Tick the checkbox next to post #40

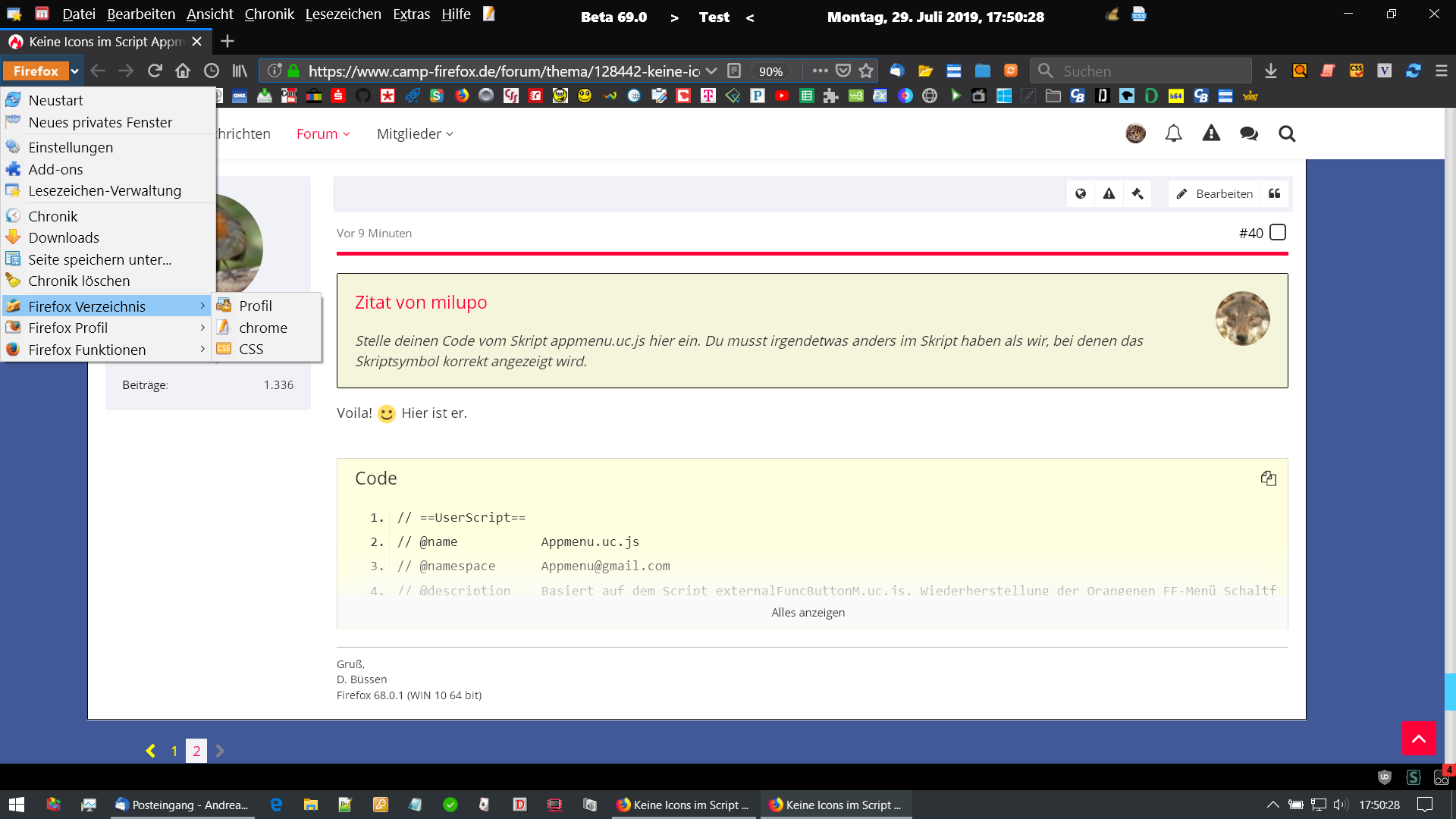click(1278, 232)
